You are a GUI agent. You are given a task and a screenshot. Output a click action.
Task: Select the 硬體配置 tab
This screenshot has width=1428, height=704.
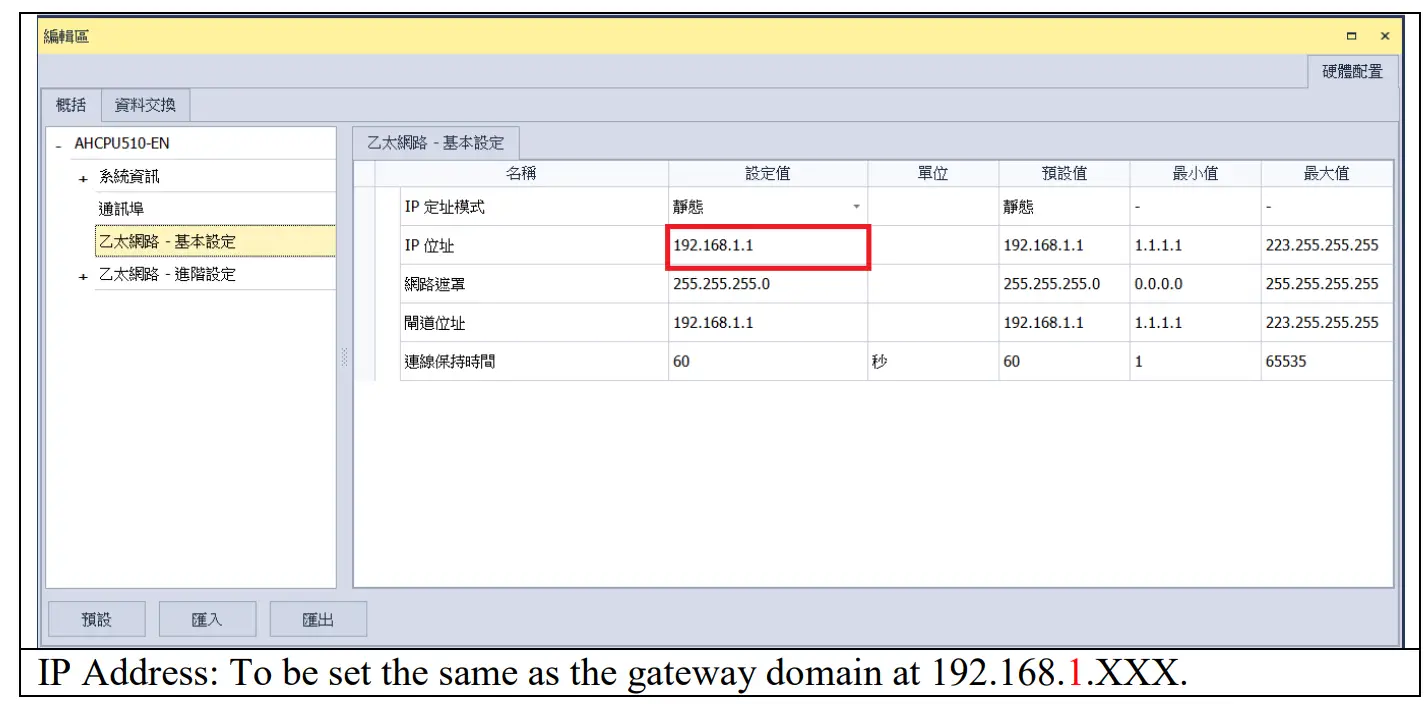click(x=1352, y=71)
